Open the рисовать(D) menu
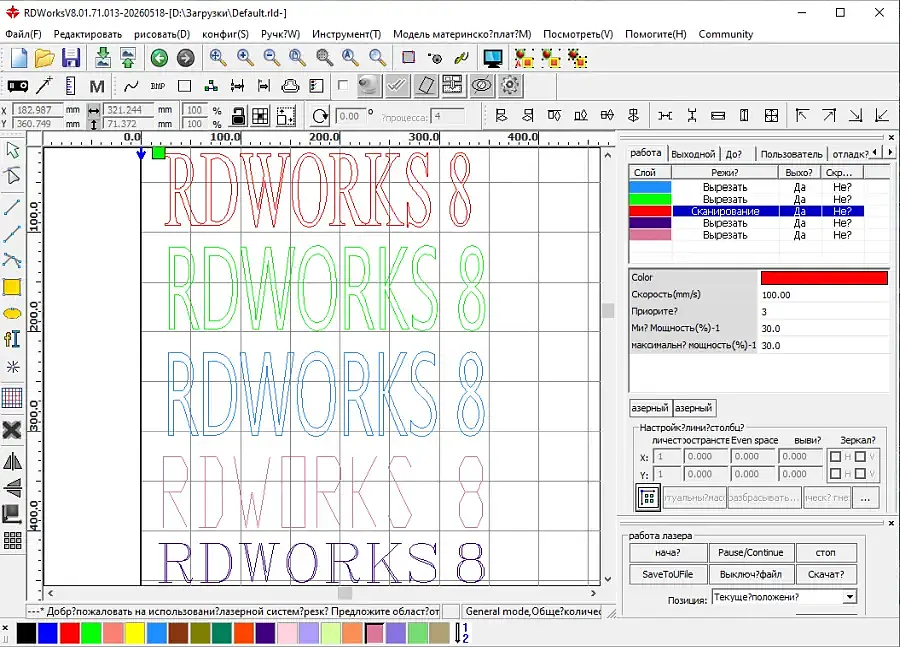 pos(162,34)
